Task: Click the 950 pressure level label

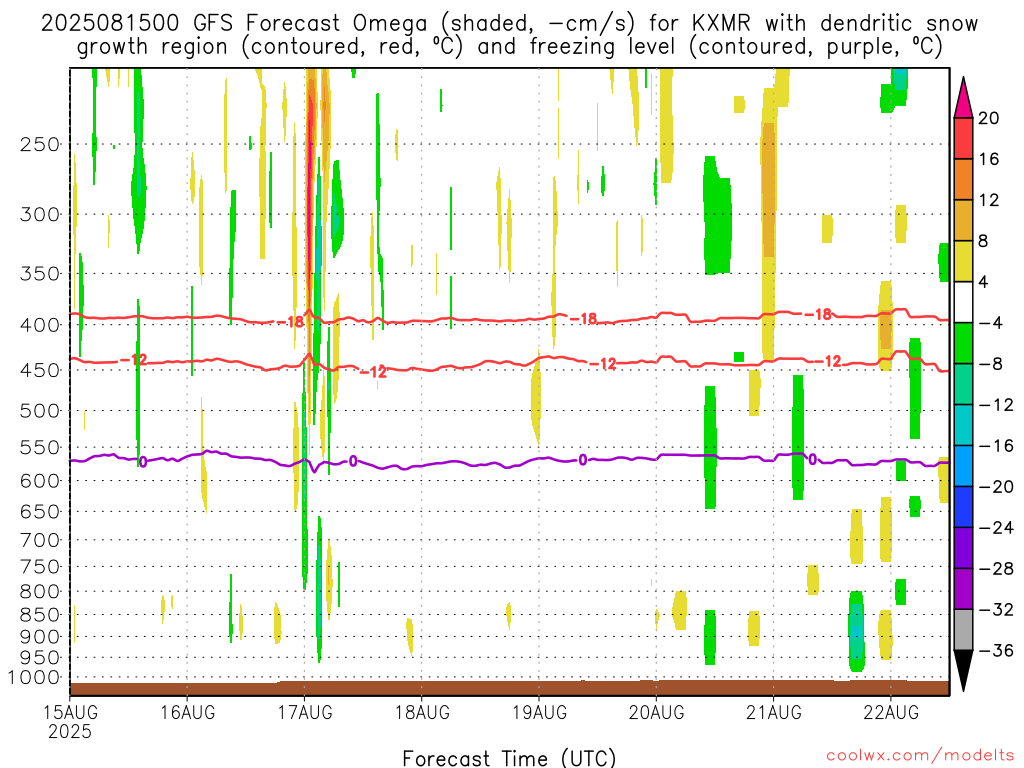Action: point(40,658)
